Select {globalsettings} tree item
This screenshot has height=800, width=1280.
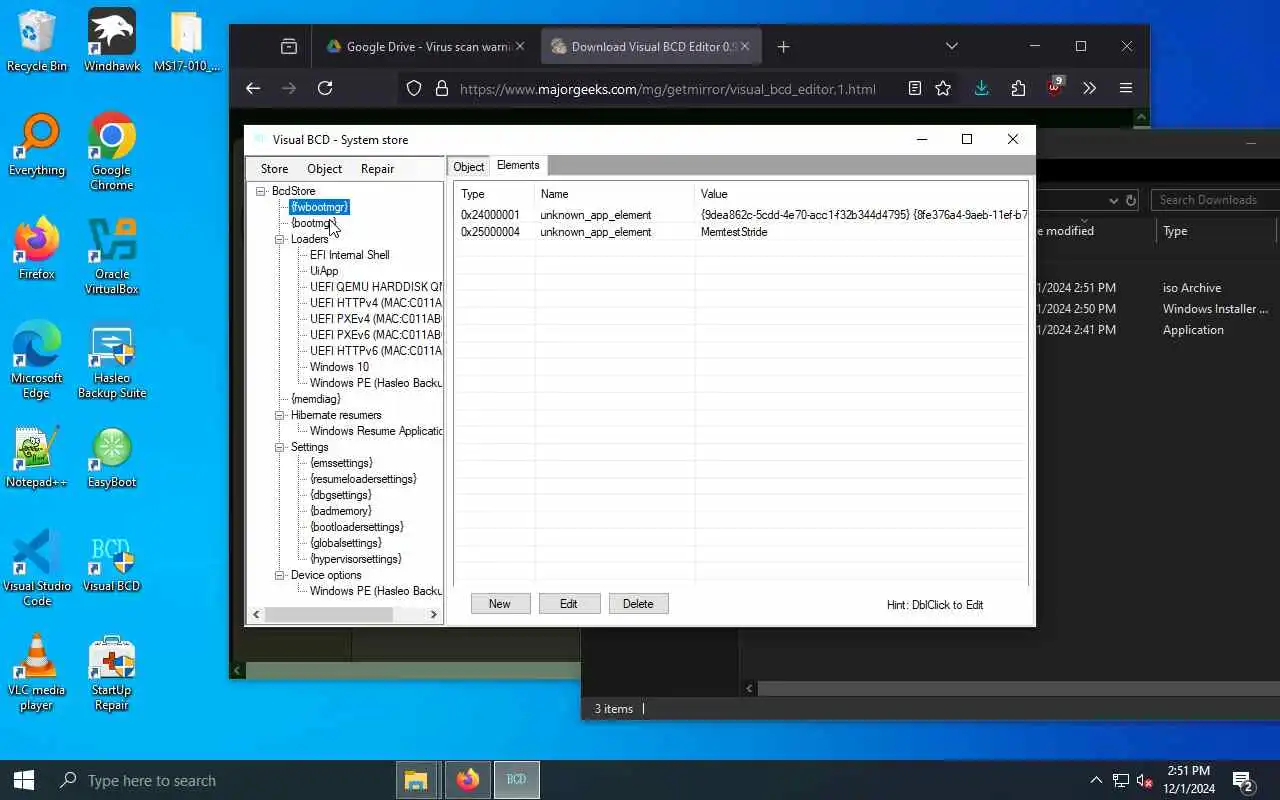pyautogui.click(x=346, y=543)
